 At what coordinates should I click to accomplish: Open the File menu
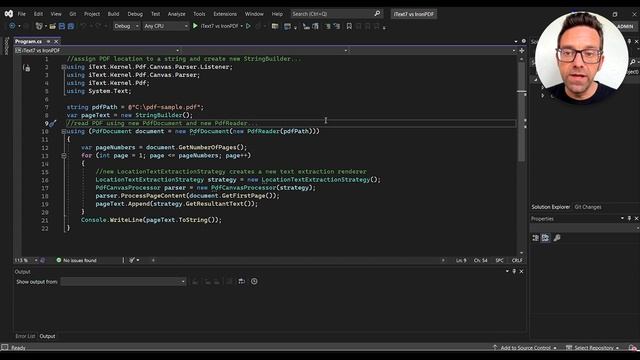[22, 14]
